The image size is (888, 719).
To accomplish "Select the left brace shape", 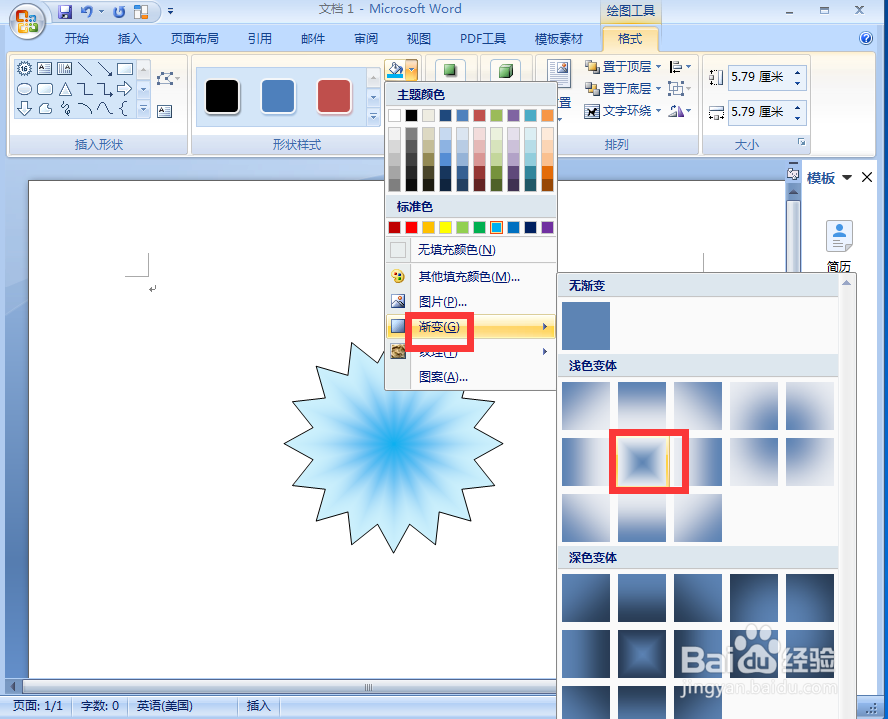I will point(124,108).
